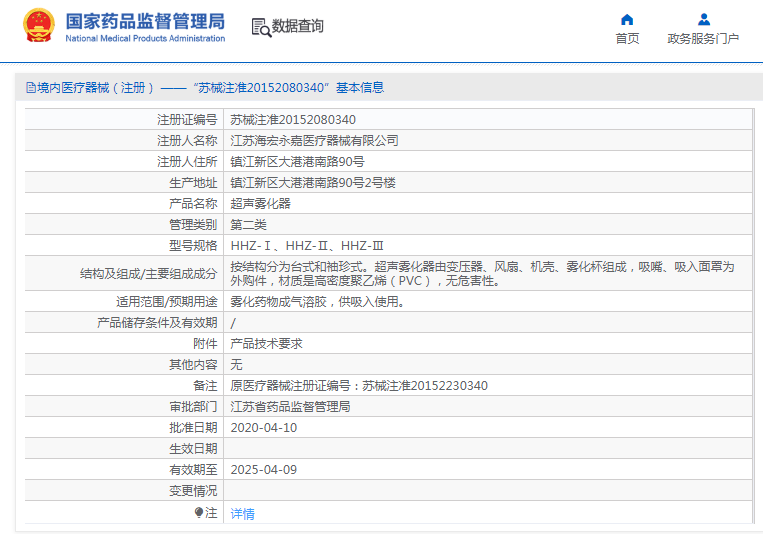Open 政务服务门户 portal link
763x534 pixels.
tap(703, 38)
